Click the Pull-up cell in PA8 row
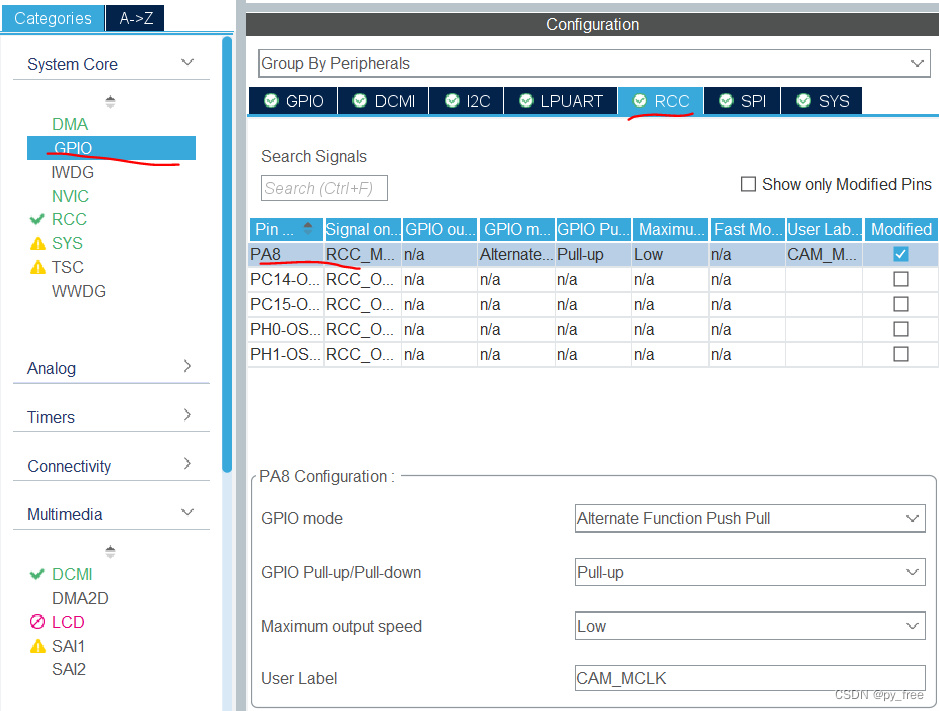 click(x=593, y=254)
